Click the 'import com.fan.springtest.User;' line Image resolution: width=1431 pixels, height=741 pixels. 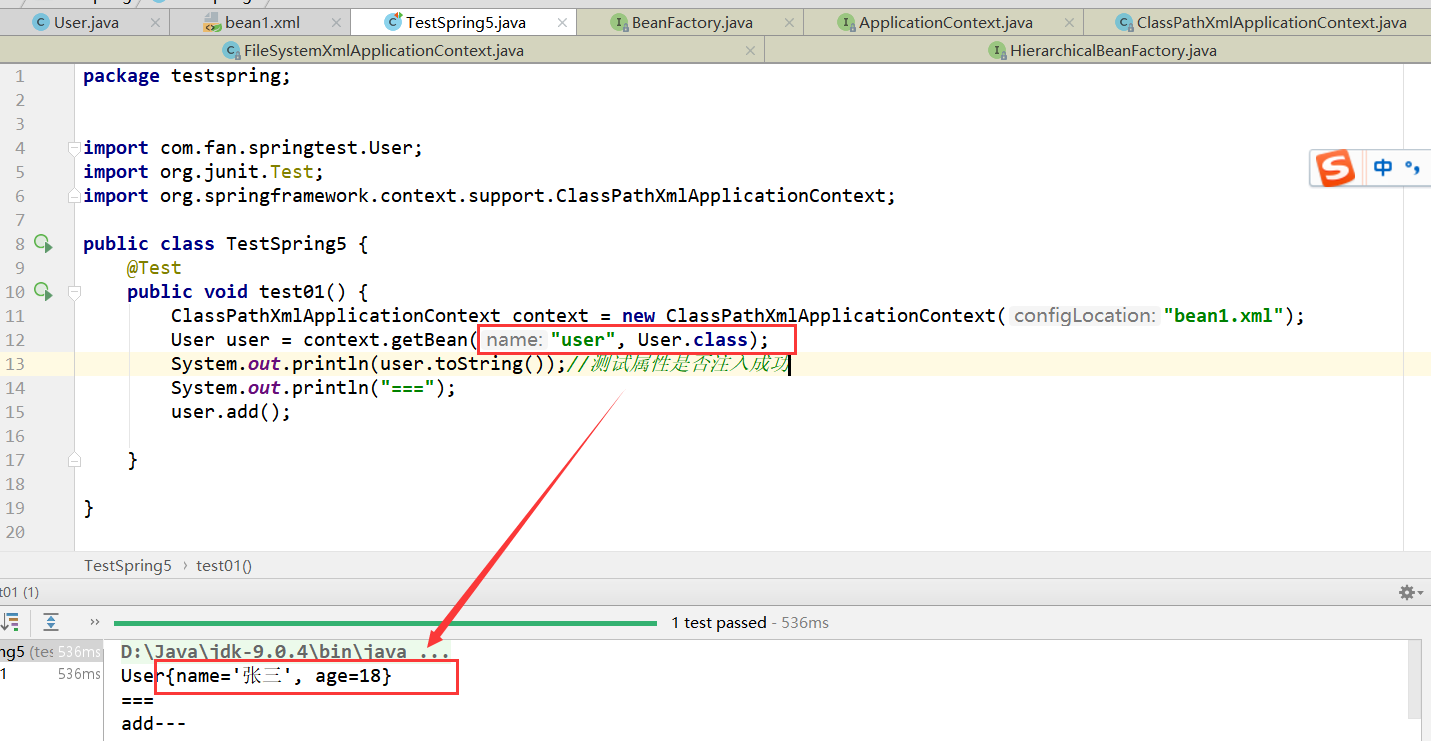coord(253,148)
